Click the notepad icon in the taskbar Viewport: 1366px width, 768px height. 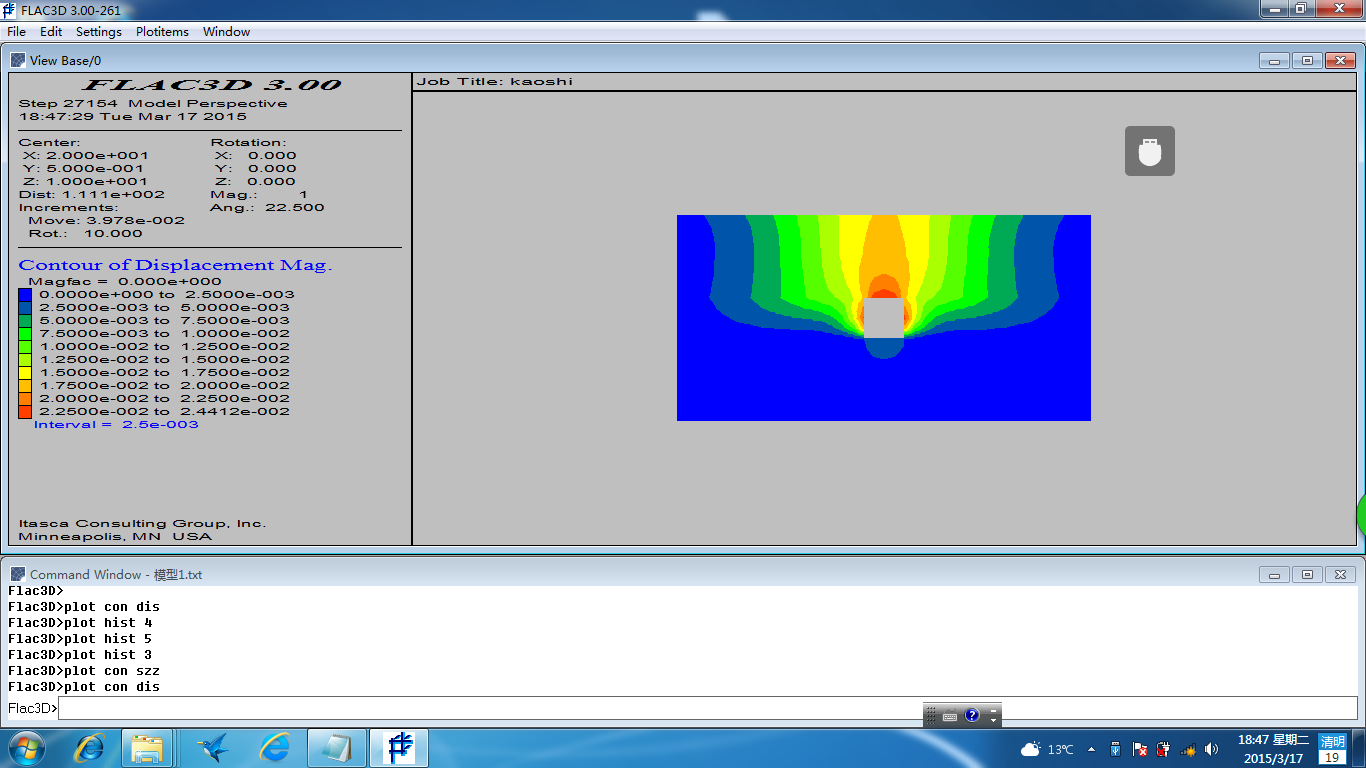(x=337, y=748)
